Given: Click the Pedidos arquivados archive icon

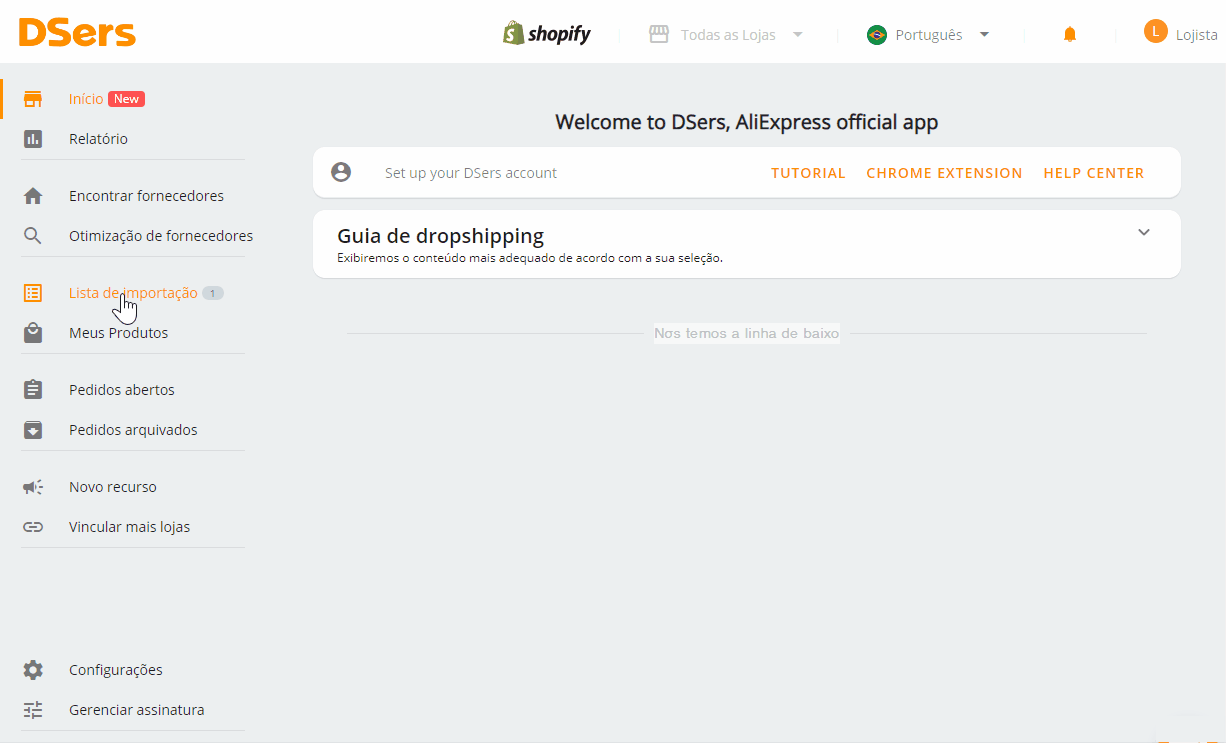Looking at the screenshot, I should point(33,430).
